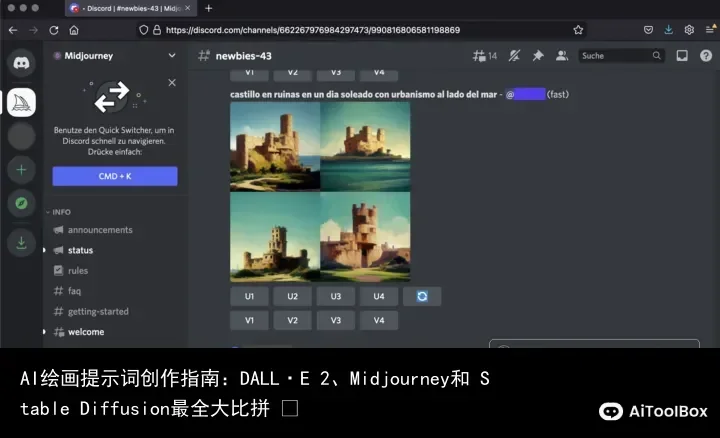Collapse the INFO channel category
Screen dimensions: 720x438
coord(58,212)
